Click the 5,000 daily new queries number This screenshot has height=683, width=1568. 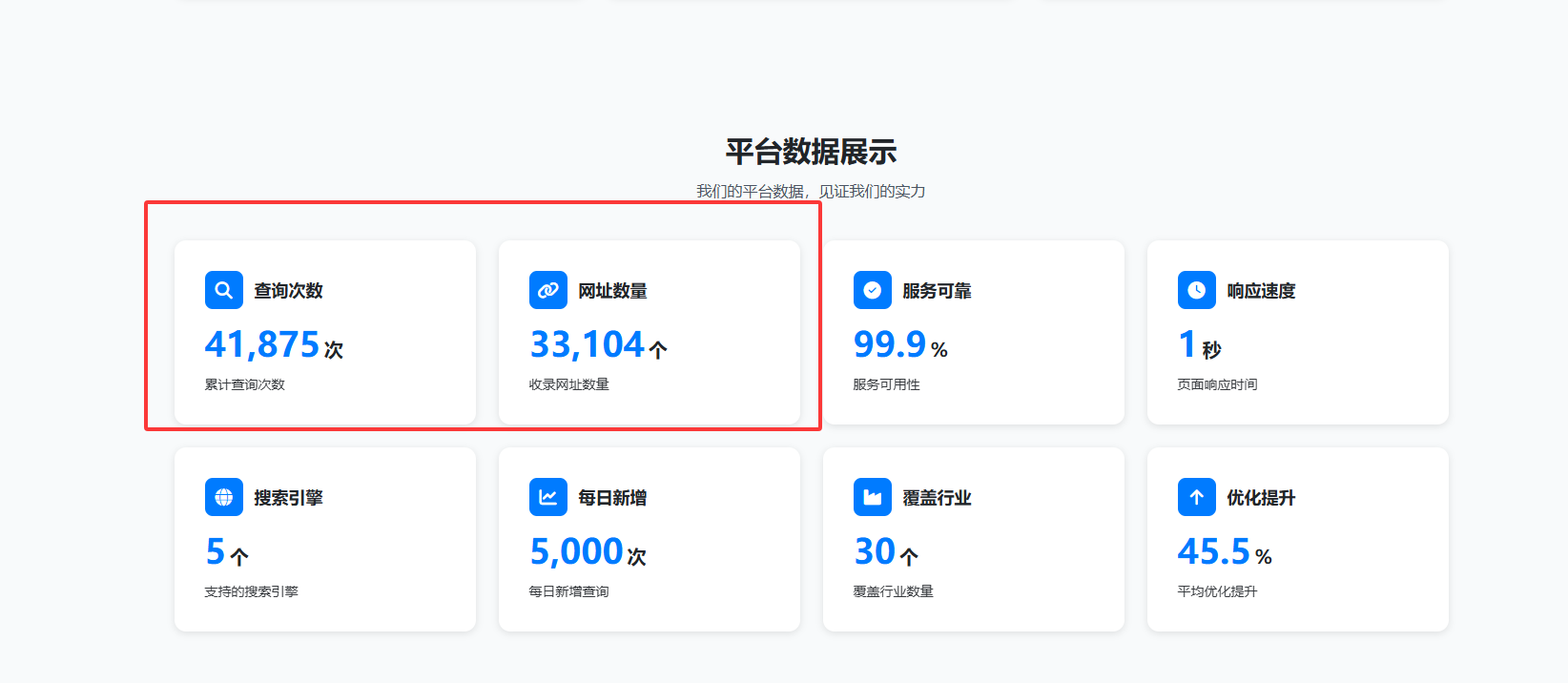coord(576,551)
